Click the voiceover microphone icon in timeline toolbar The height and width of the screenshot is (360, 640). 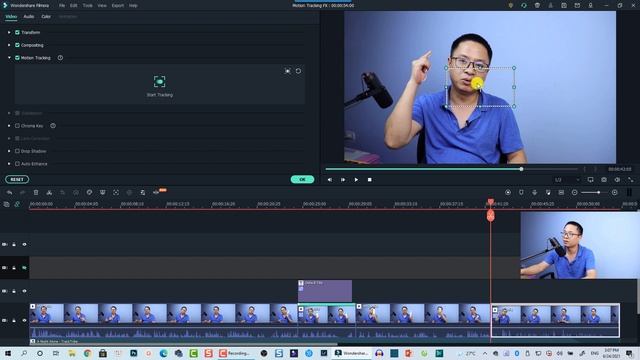(x=535, y=192)
